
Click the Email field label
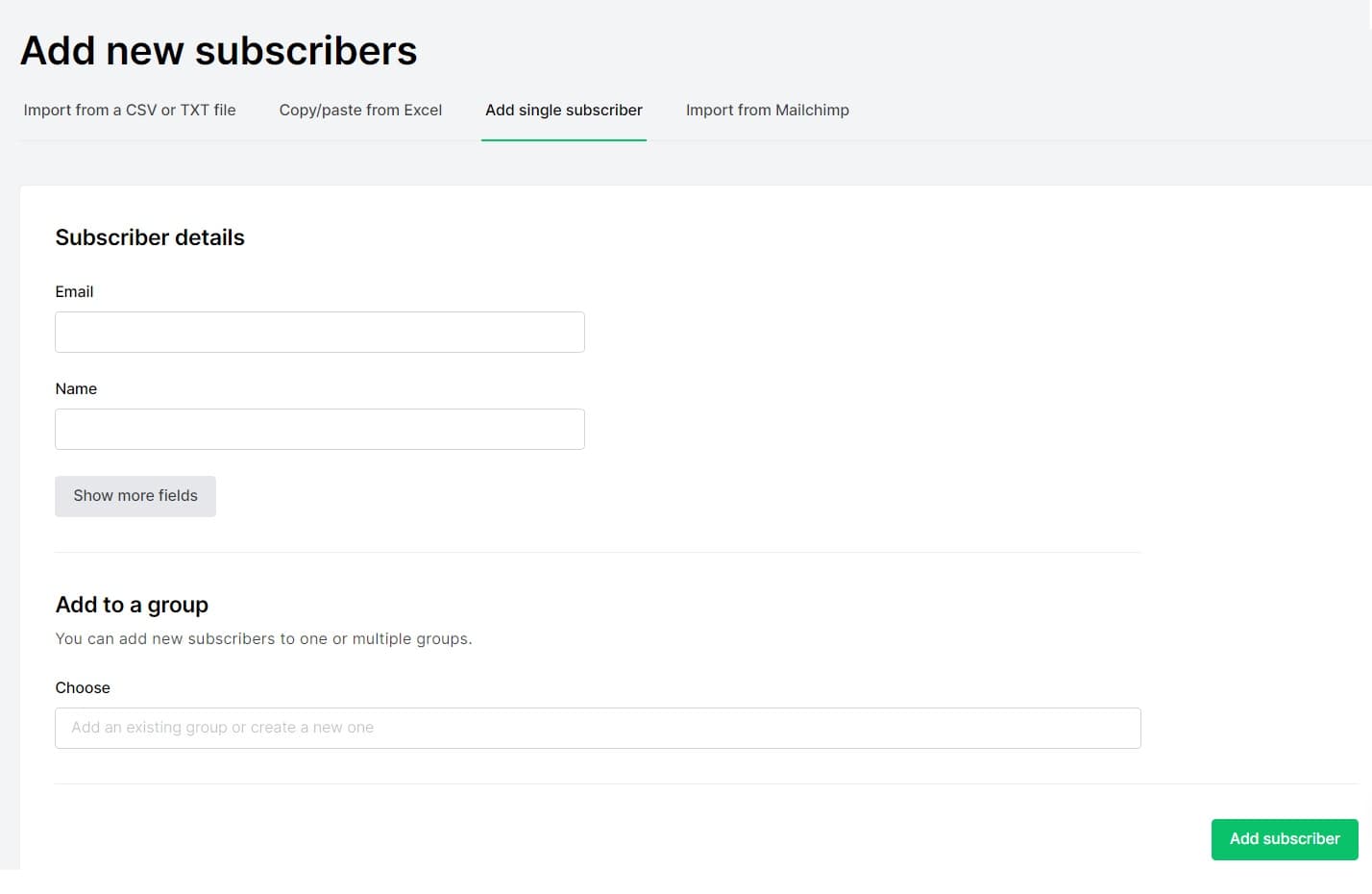coord(74,291)
